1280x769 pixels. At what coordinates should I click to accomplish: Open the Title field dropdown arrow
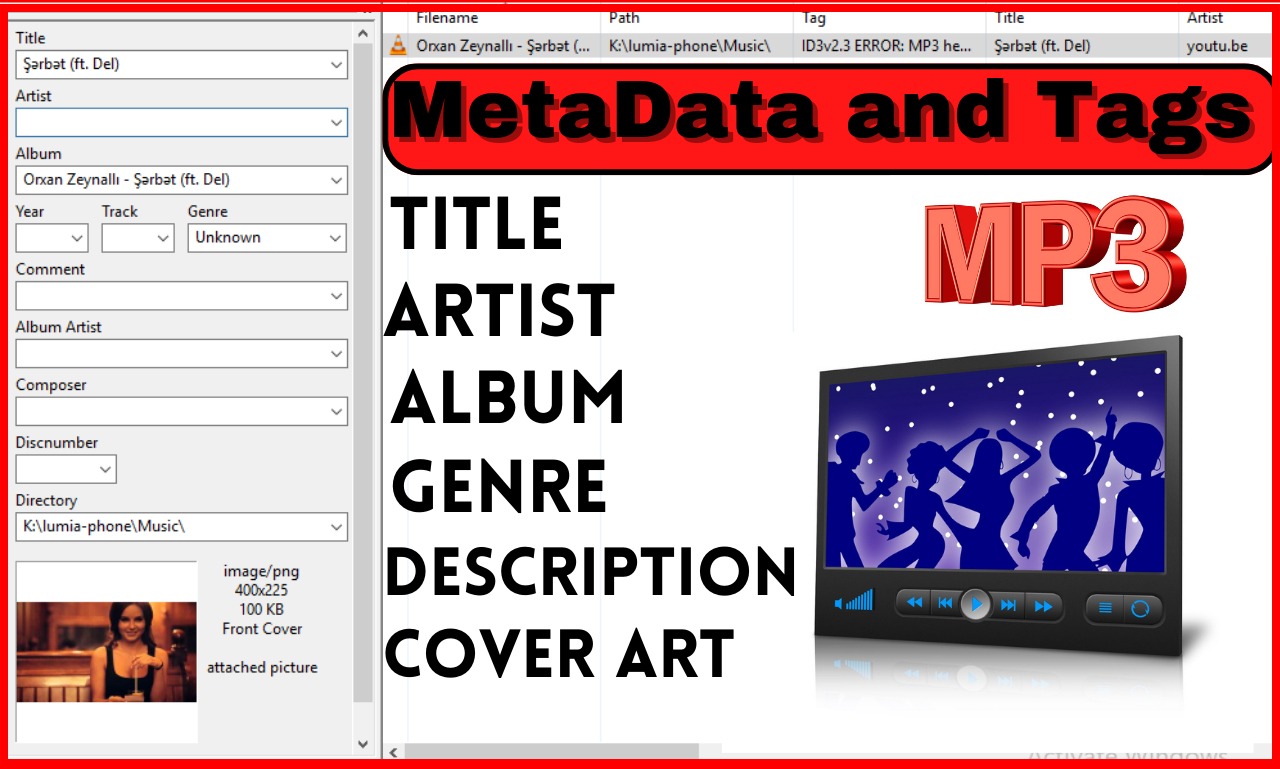coord(336,65)
